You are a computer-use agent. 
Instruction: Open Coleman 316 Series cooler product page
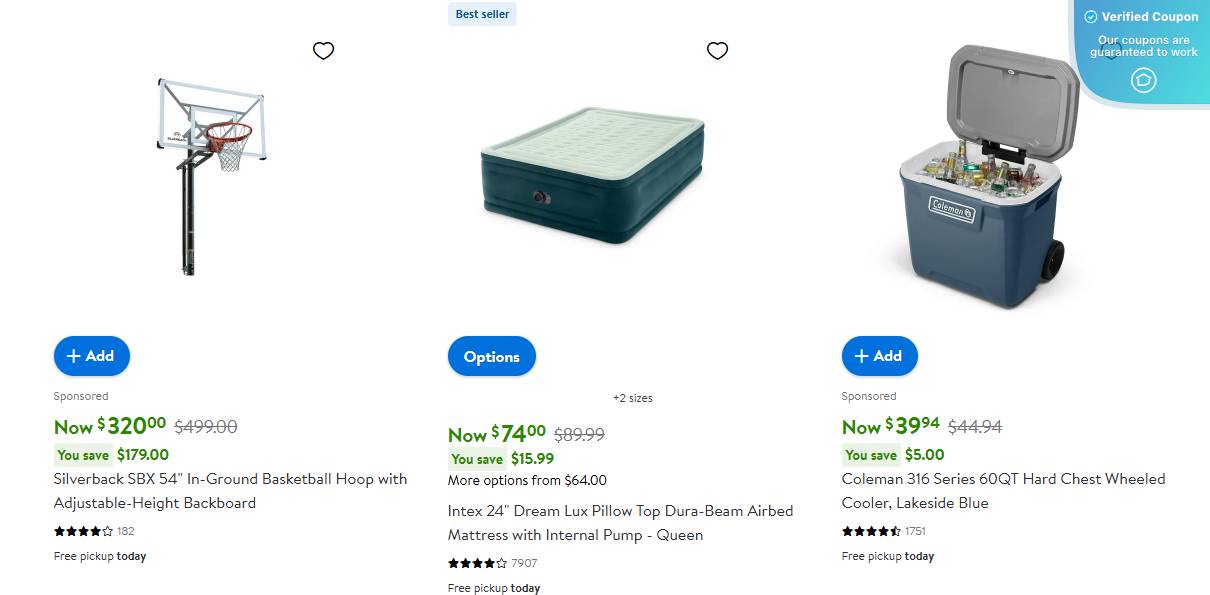1003,491
